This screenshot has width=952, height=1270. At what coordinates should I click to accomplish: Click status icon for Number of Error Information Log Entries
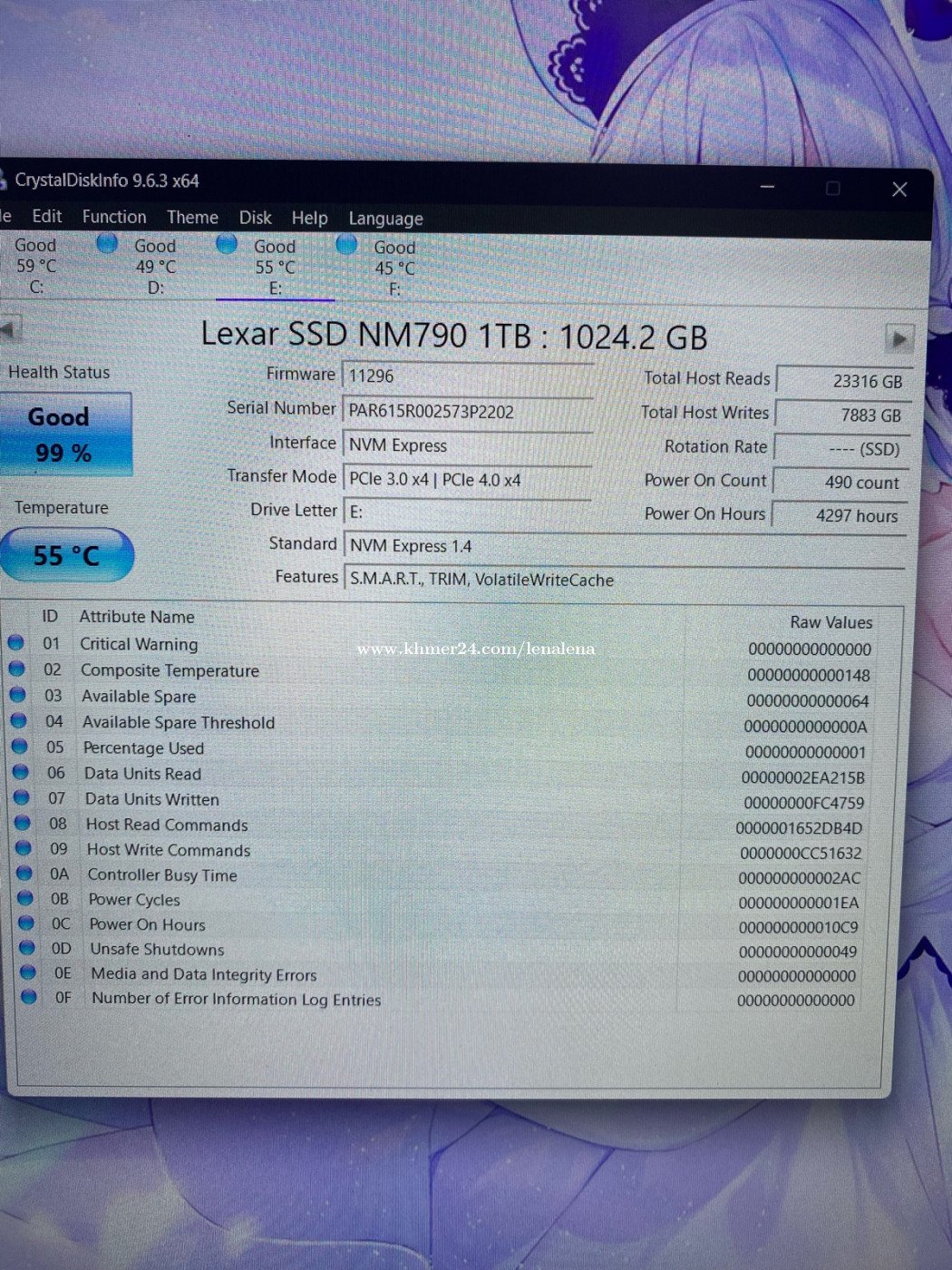(29, 996)
